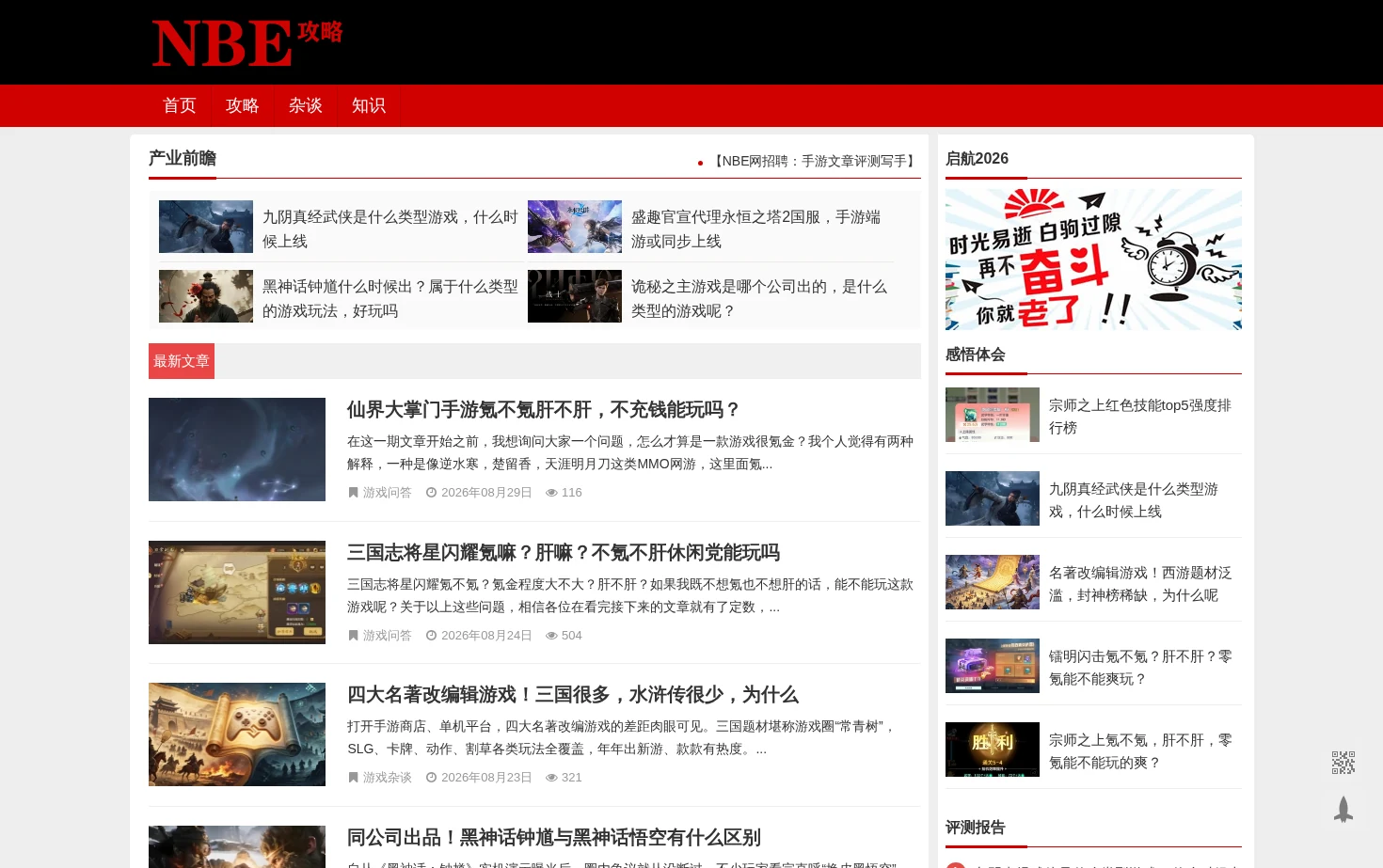The height and width of the screenshot is (868, 1383).
Task: Click the 启航2026 sidebar heading
Action: pos(977,159)
